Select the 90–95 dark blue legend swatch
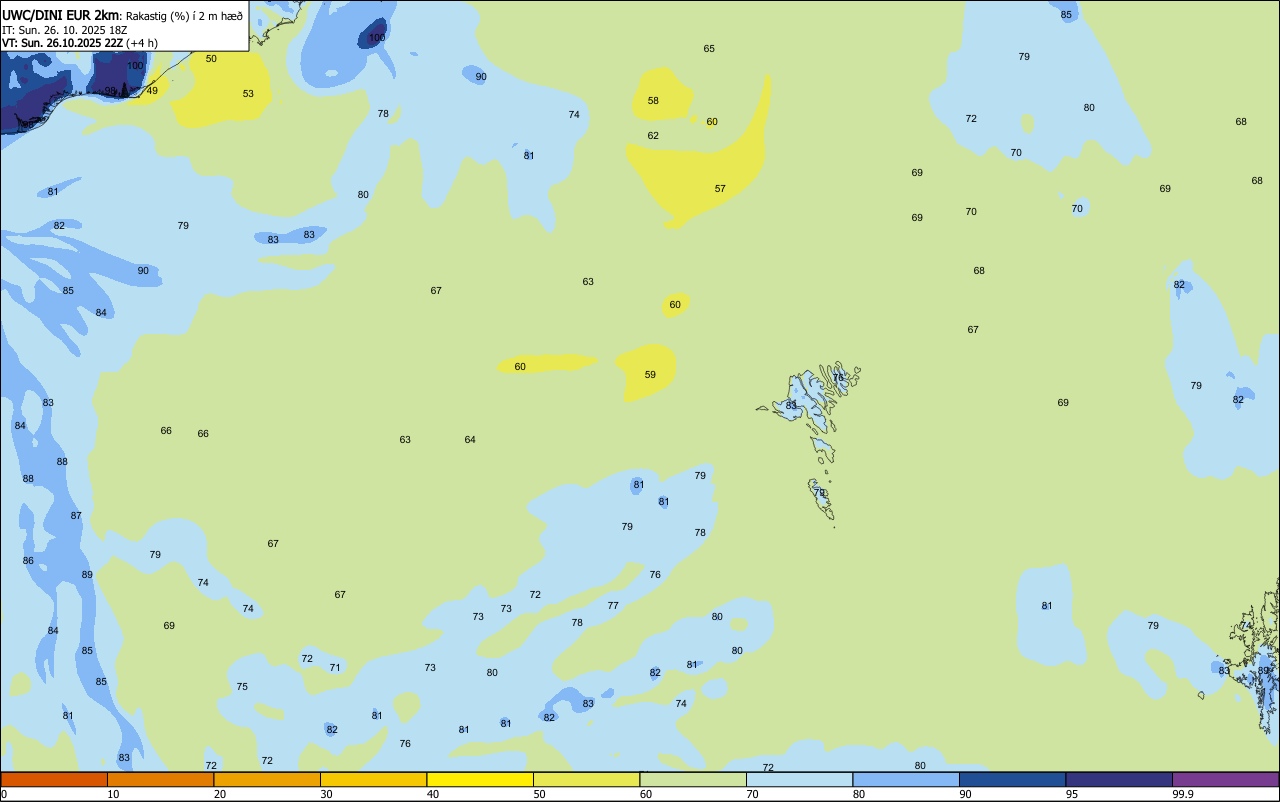 point(1012,779)
